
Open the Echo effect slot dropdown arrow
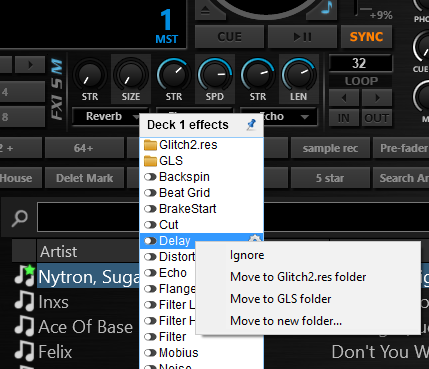point(304,117)
